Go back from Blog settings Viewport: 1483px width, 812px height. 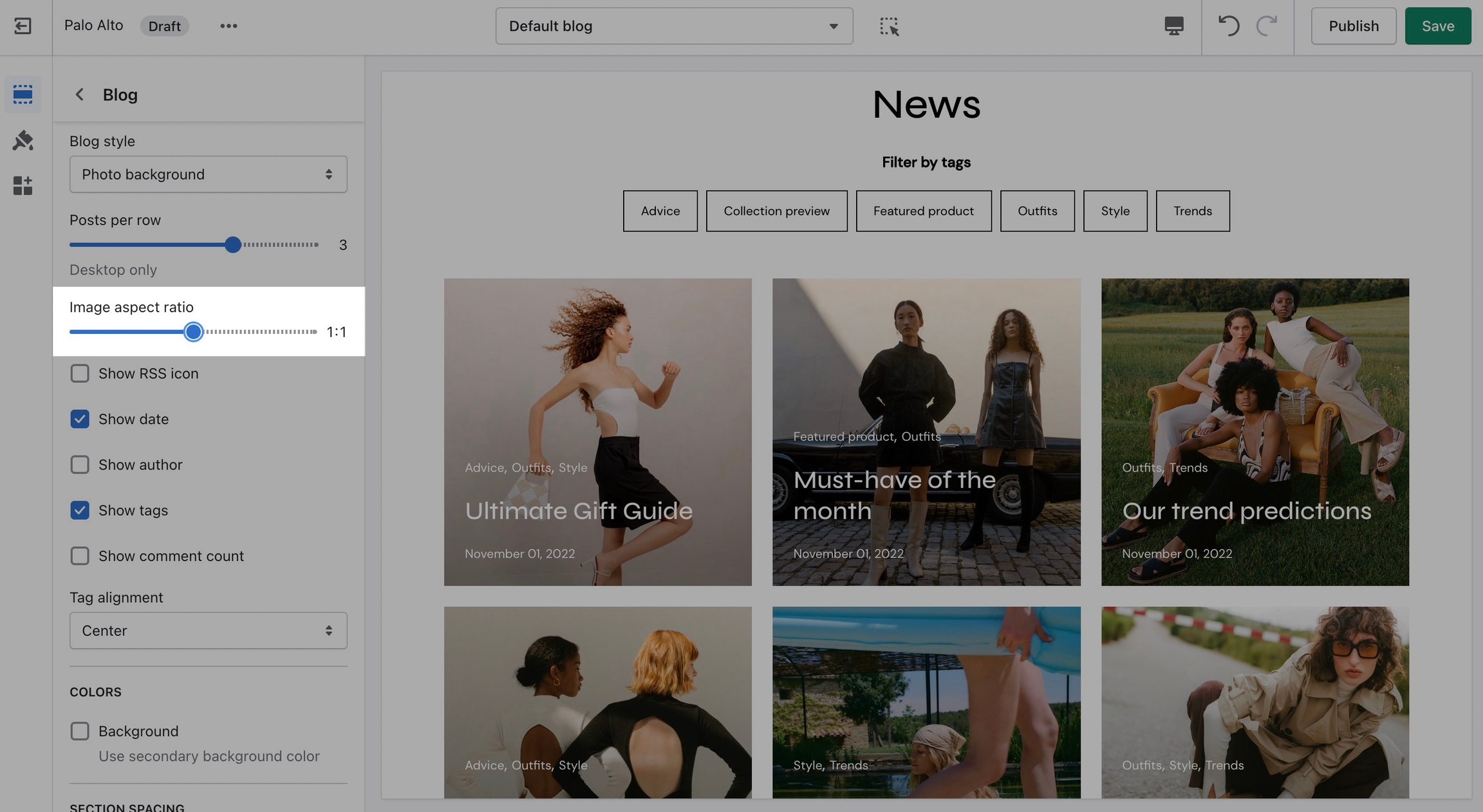tap(79, 95)
